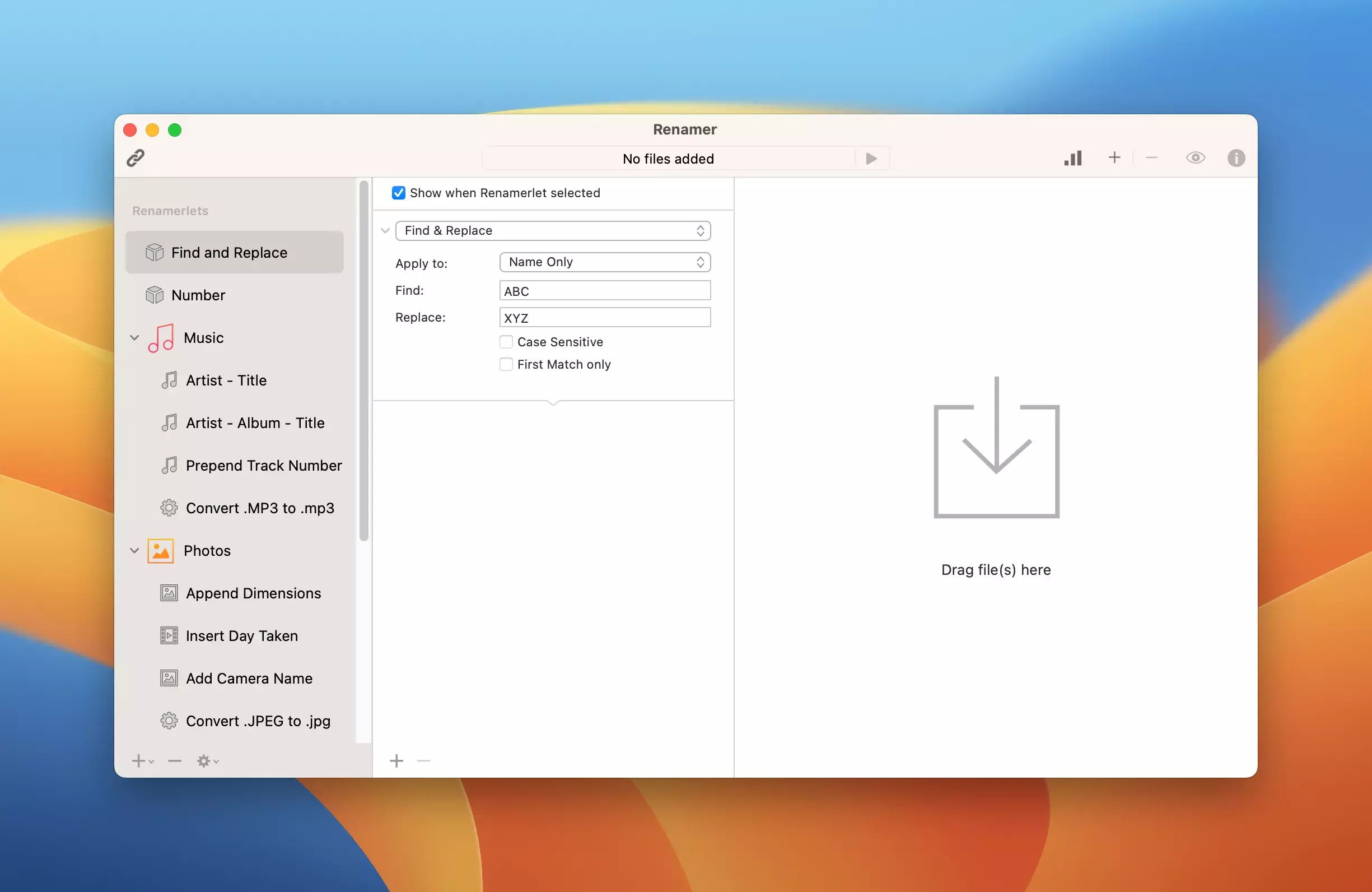The height and width of the screenshot is (892, 1372).
Task: Open the Find & Replace action dropdown
Action: coord(552,231)
